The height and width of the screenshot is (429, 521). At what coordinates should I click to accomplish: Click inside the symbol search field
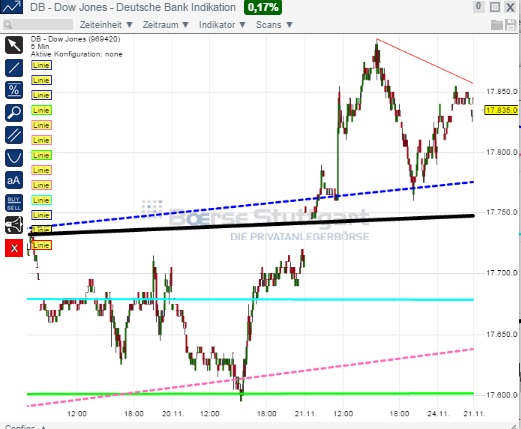pyautogui.click(x=38, y=25)
